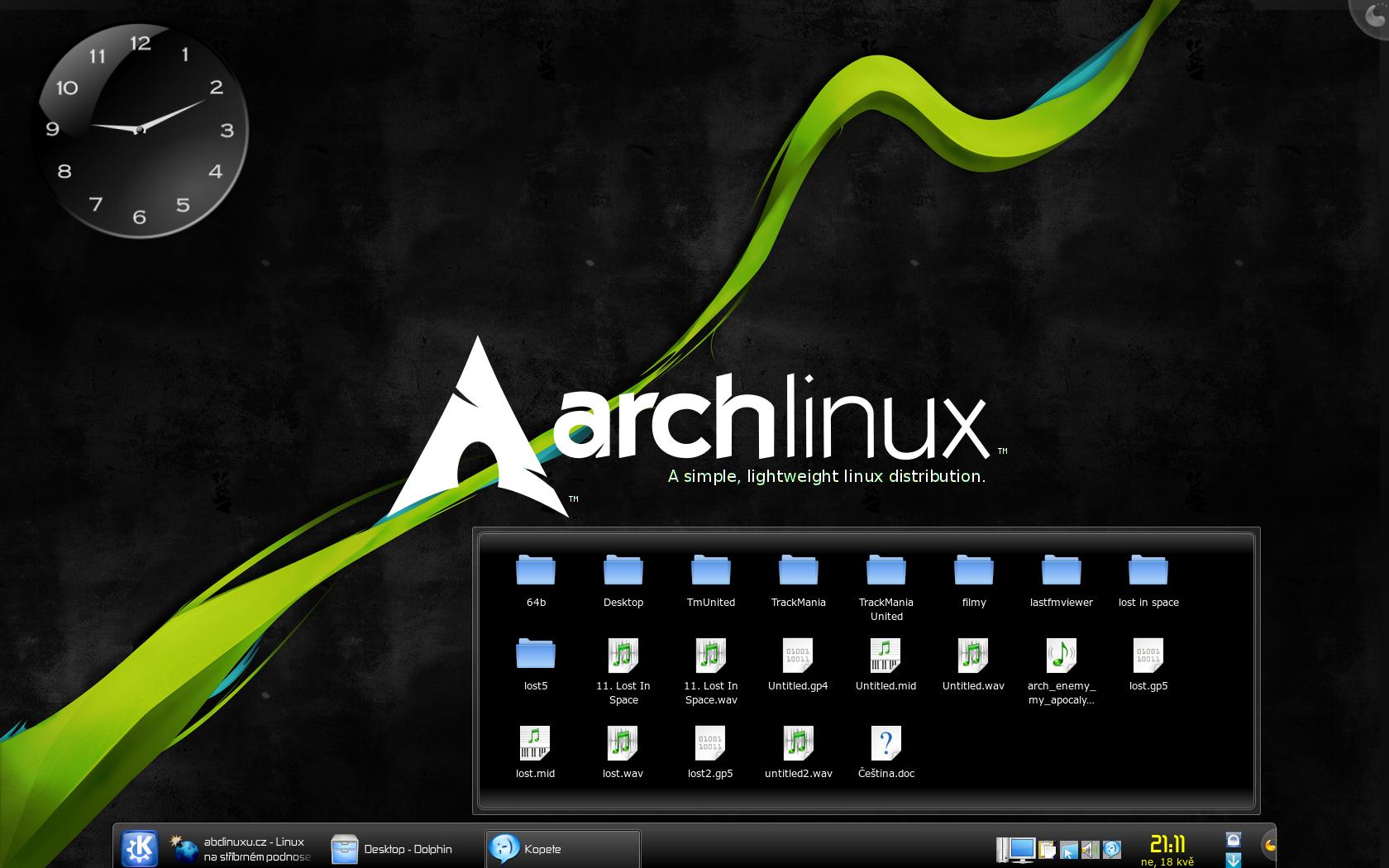1389x868 pixels.
Task: Select the lost in space folder
Action: click(x=1148, y=581)
